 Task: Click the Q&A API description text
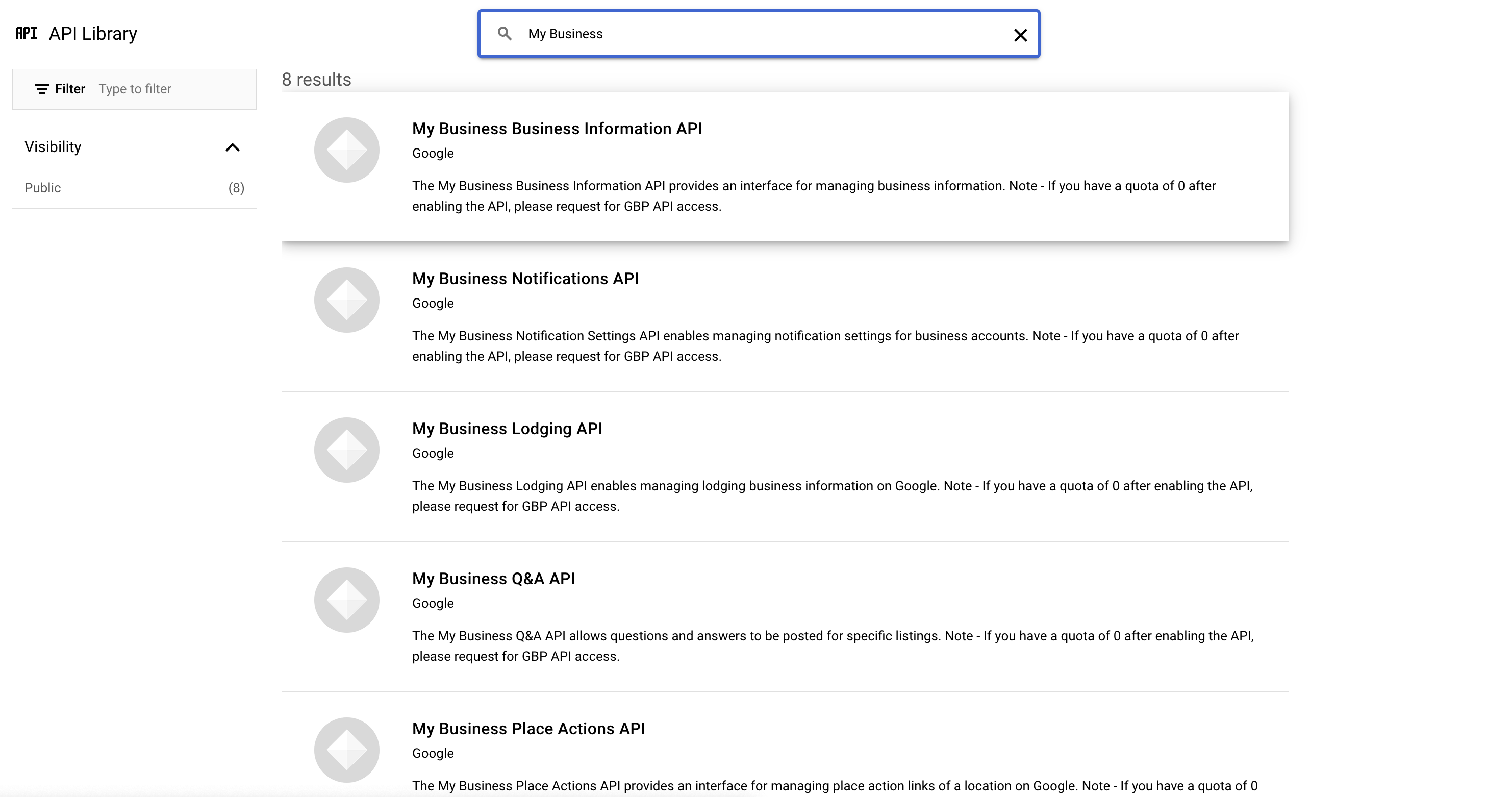[x=833, y=646]
